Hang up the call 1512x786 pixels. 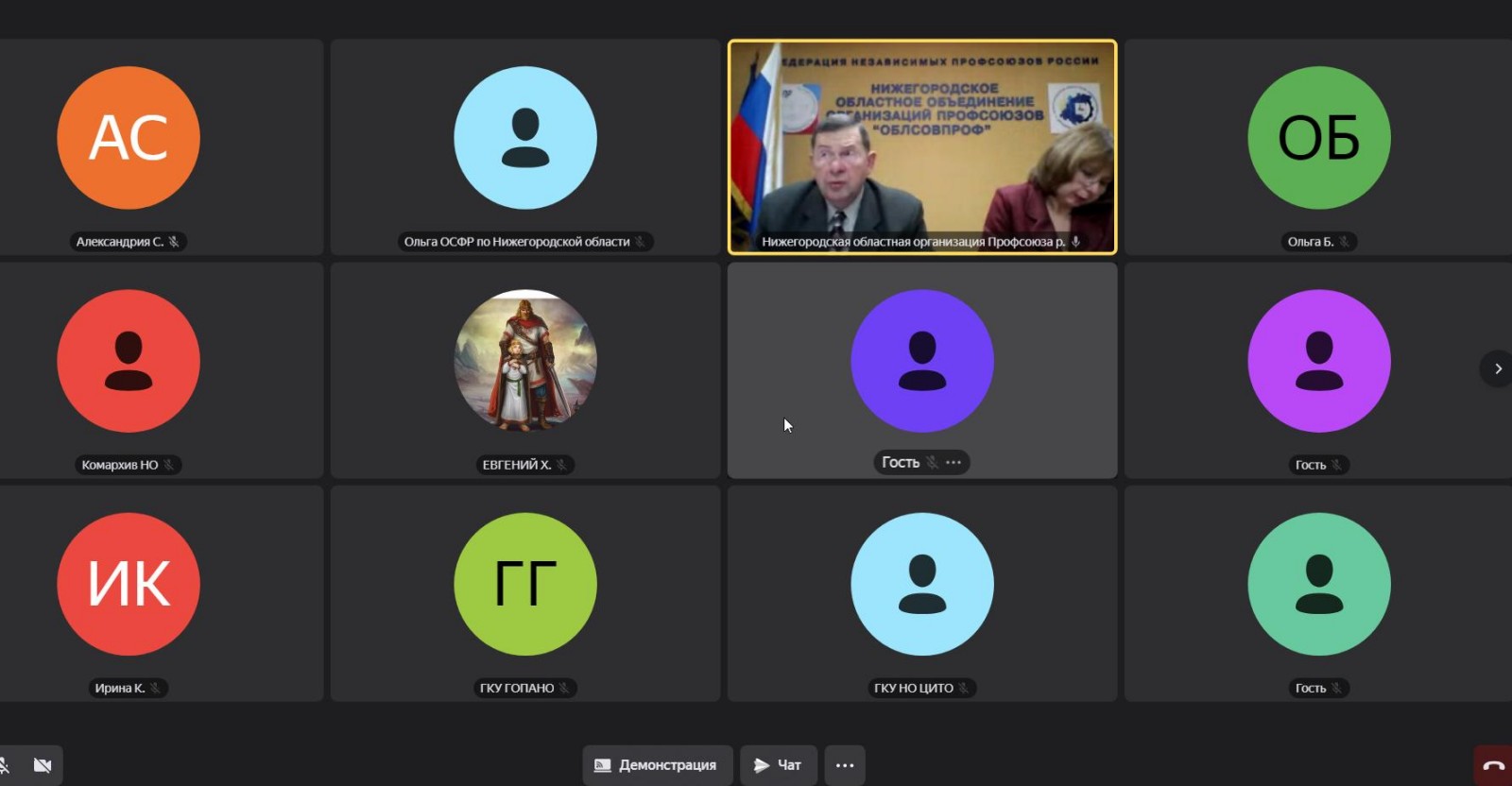[1493, 765]
